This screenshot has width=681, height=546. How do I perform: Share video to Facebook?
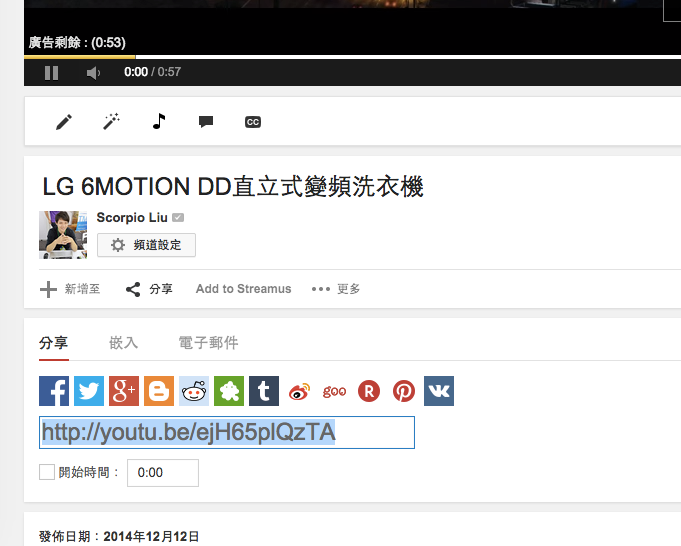[54, 391]
